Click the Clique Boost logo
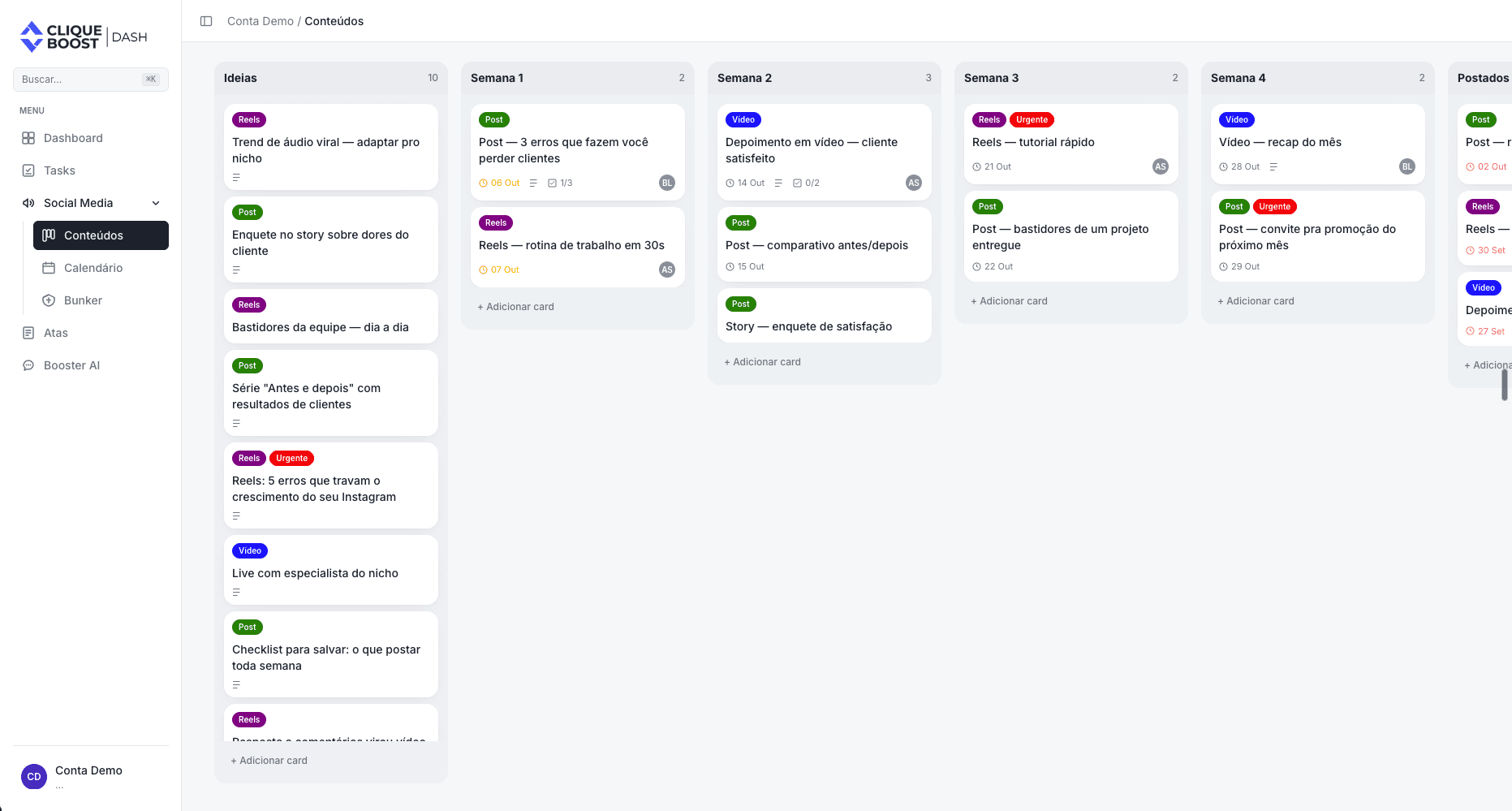This screenshot has width=1512, height=811. pyautogui.click(x=84, y=37)
